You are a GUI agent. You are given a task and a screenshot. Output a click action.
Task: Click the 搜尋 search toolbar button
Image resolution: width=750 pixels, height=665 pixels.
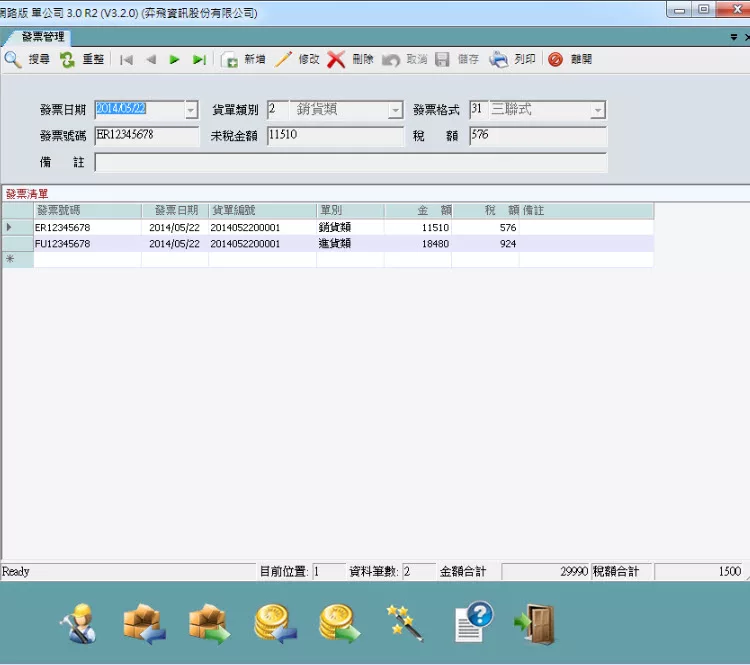[27, 60]
